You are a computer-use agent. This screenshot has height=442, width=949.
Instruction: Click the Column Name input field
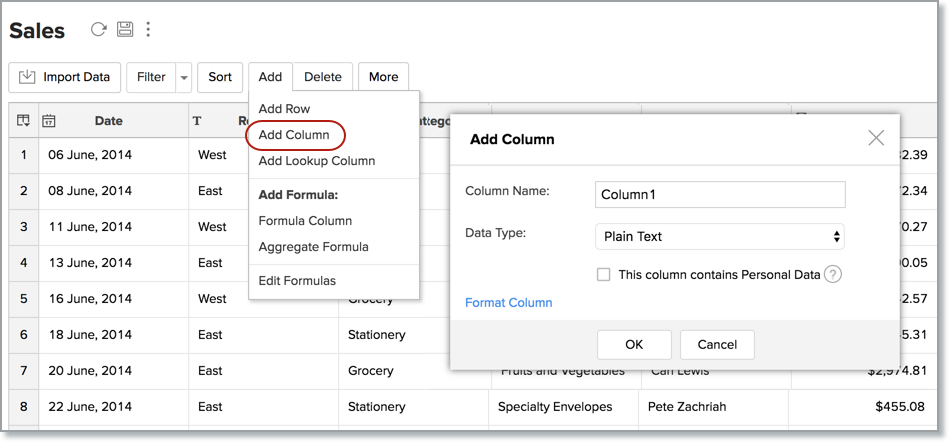(x=720, y=195)
